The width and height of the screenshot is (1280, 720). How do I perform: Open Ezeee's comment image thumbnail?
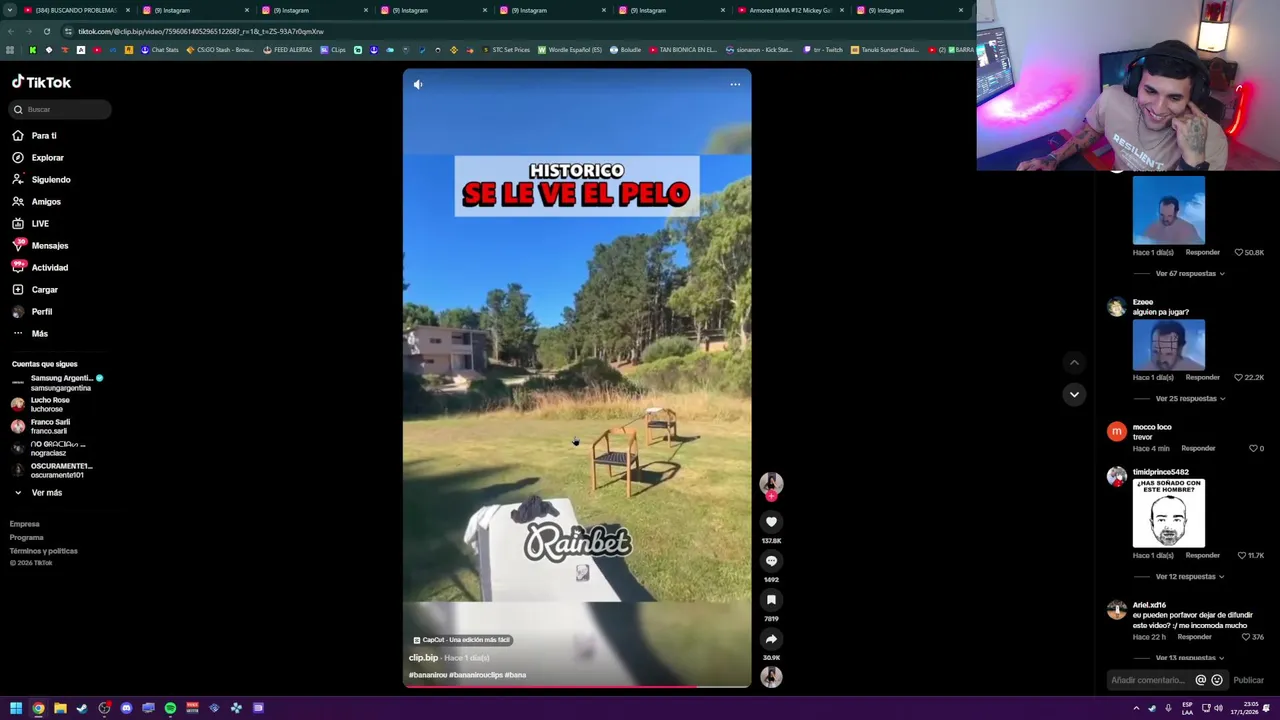(1169, 345)
